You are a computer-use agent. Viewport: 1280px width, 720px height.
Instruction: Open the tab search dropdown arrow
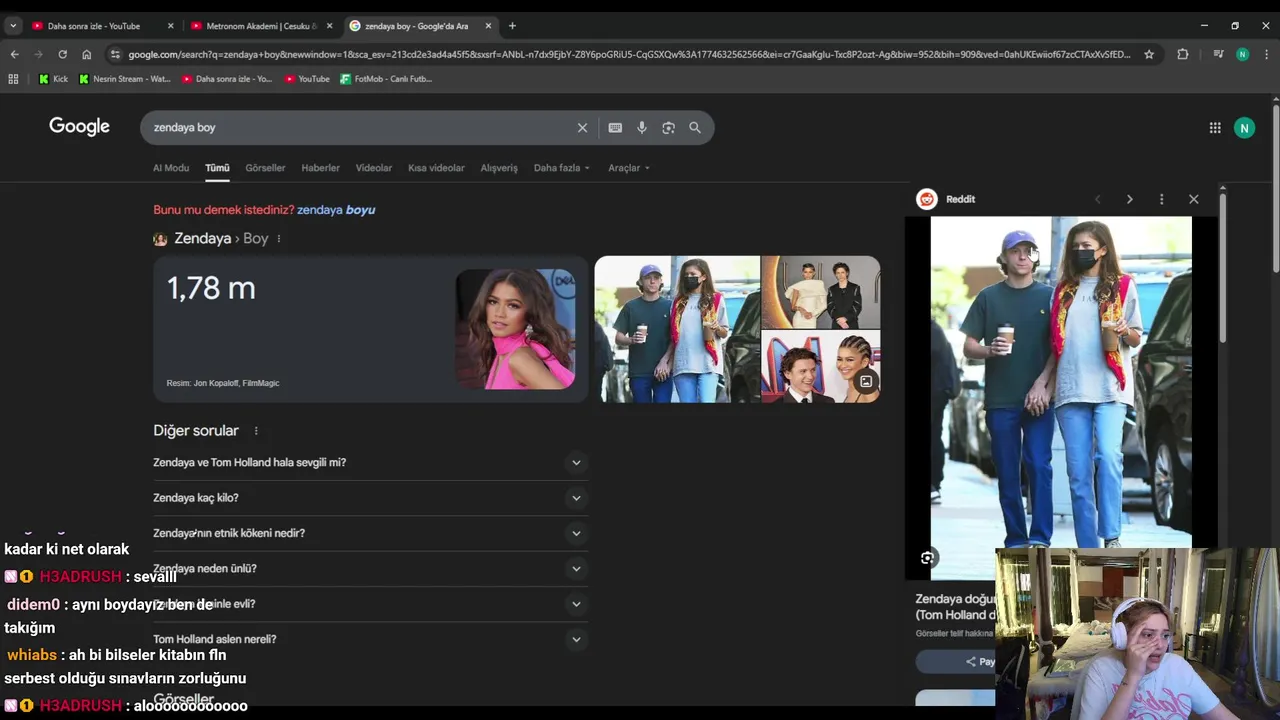pos(13,26)
